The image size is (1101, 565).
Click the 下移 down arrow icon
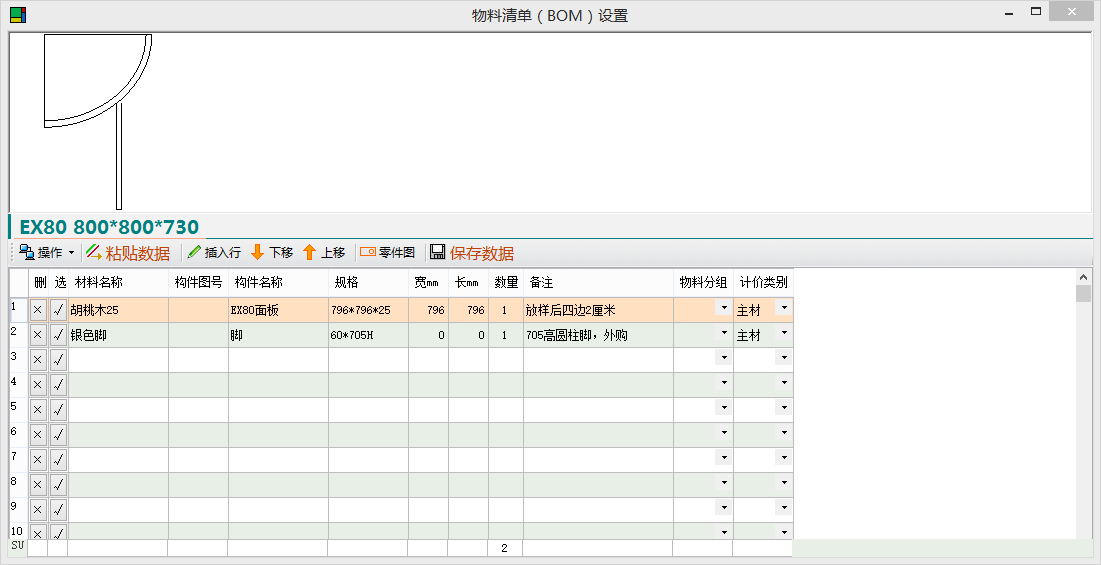[257, 253]
